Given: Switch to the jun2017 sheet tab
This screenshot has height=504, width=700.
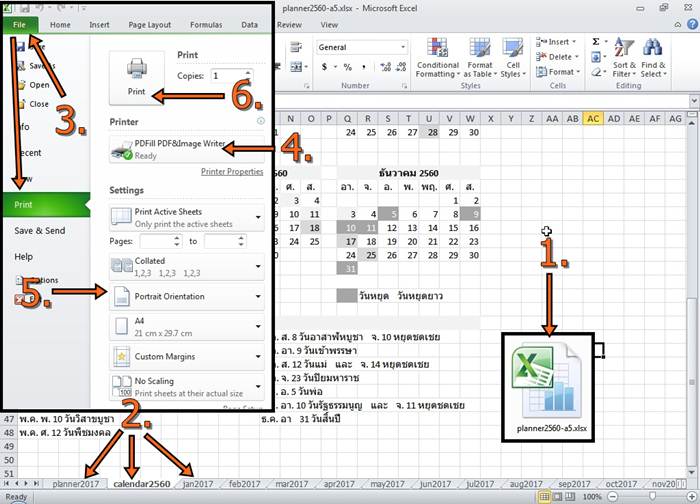Looking at the screenshot, I should (435, 484).
